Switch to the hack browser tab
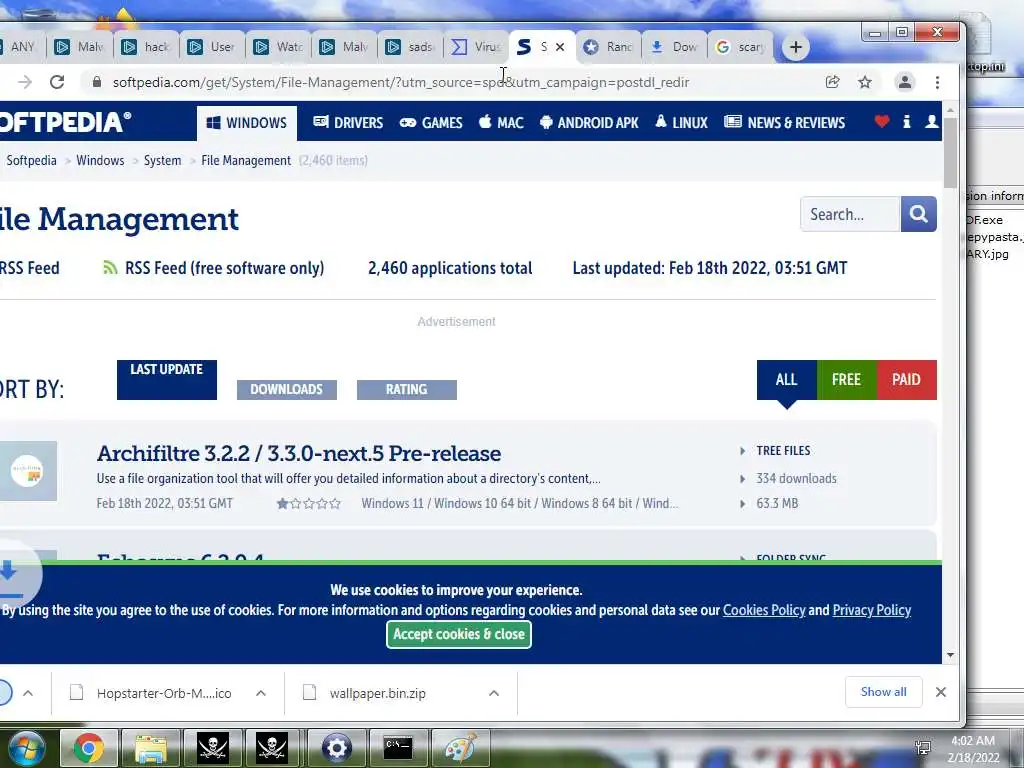Screen dimensions: 1024x768 147,47
